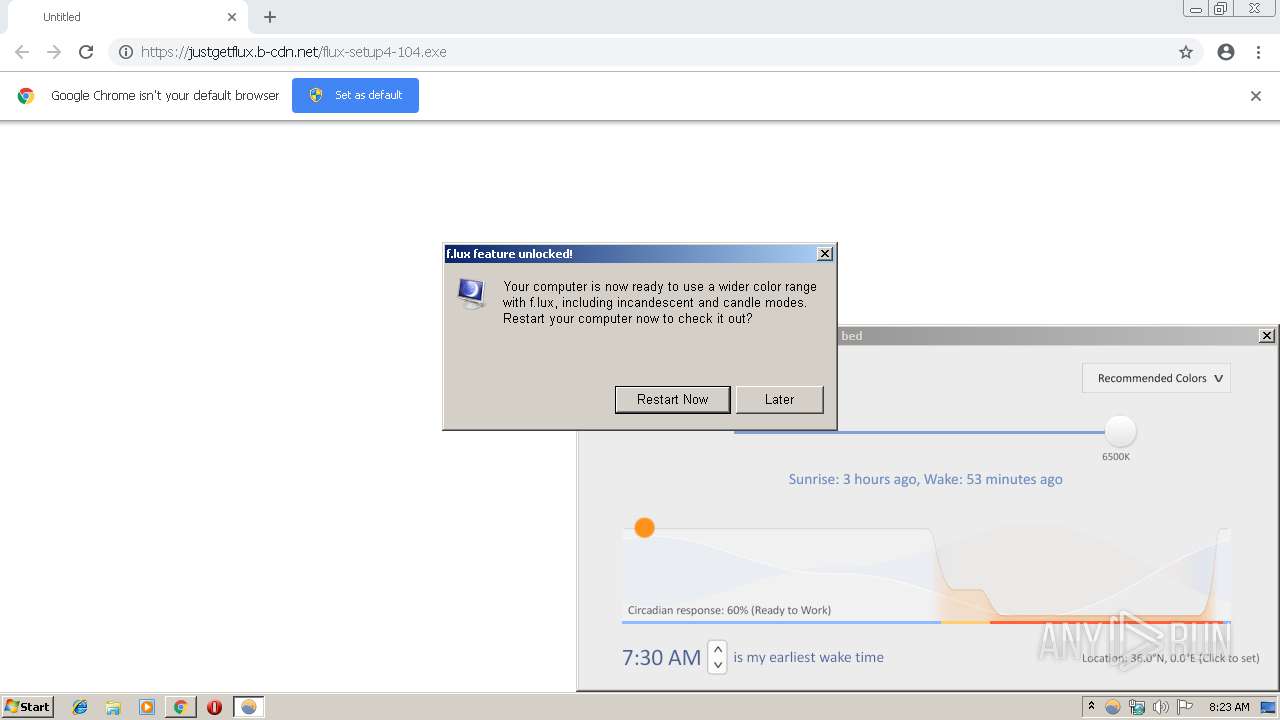The width and height of the screenshot is (1280, 720).
Task: Switch to f.lux taskbar button
Action: click(x=249, y=707)
